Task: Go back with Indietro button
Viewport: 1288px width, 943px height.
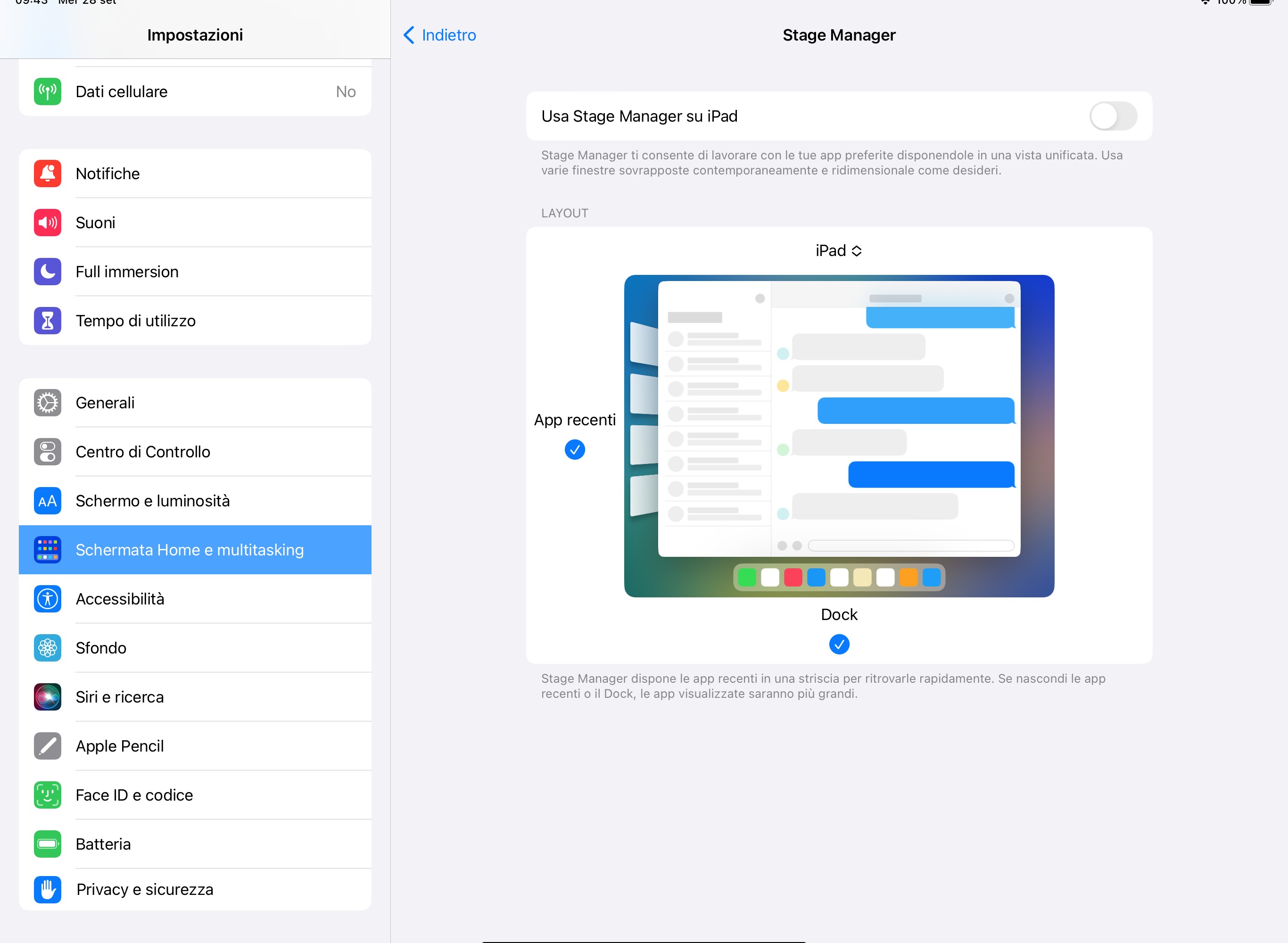Action: tap(440, 35)
